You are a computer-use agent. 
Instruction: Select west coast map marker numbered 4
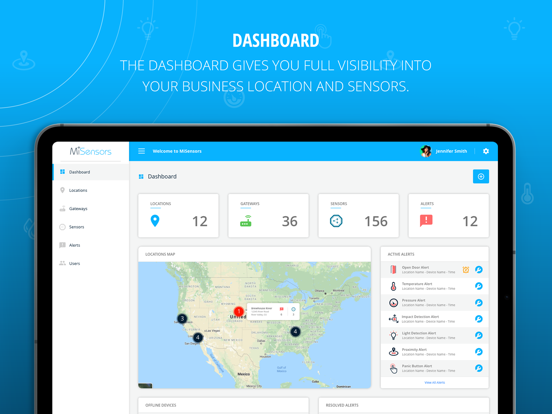(x=198, y=337)
